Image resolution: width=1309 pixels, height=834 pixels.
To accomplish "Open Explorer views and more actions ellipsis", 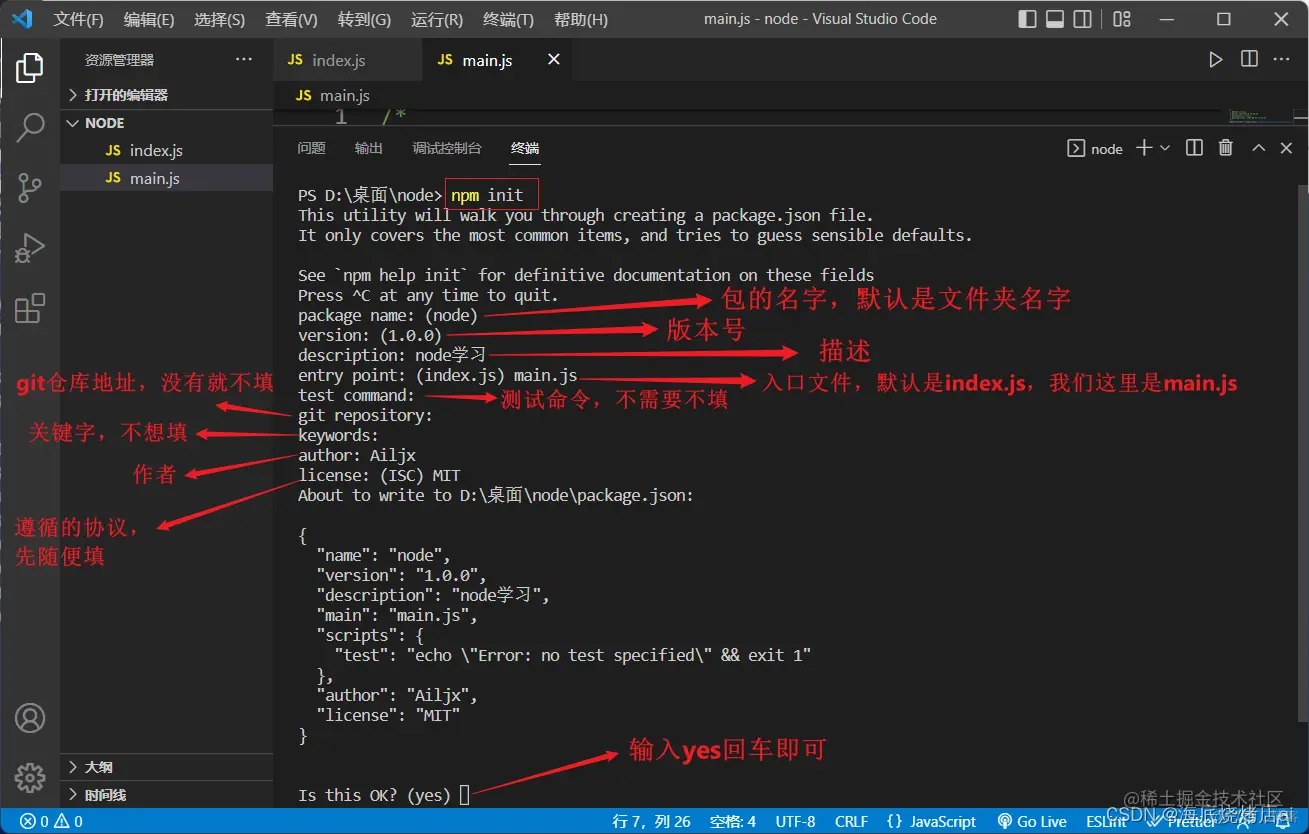I will point(244,60).
